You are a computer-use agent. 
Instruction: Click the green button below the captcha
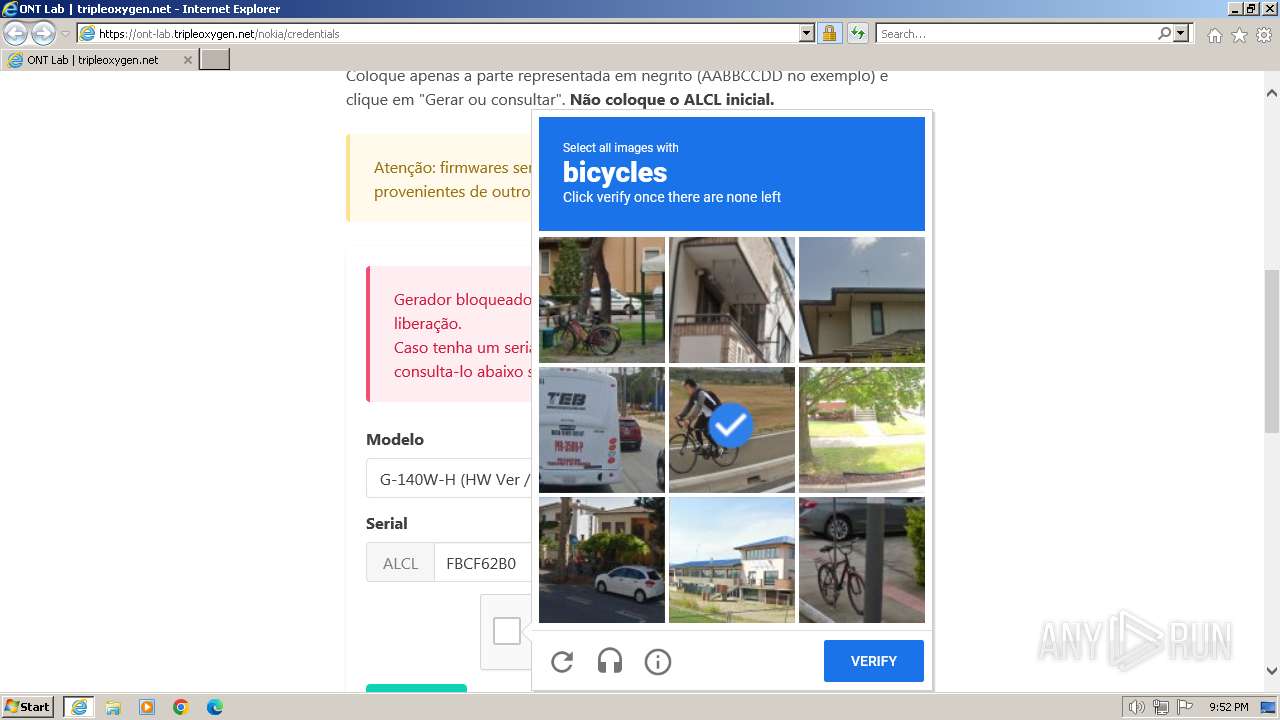coord(416,687)
